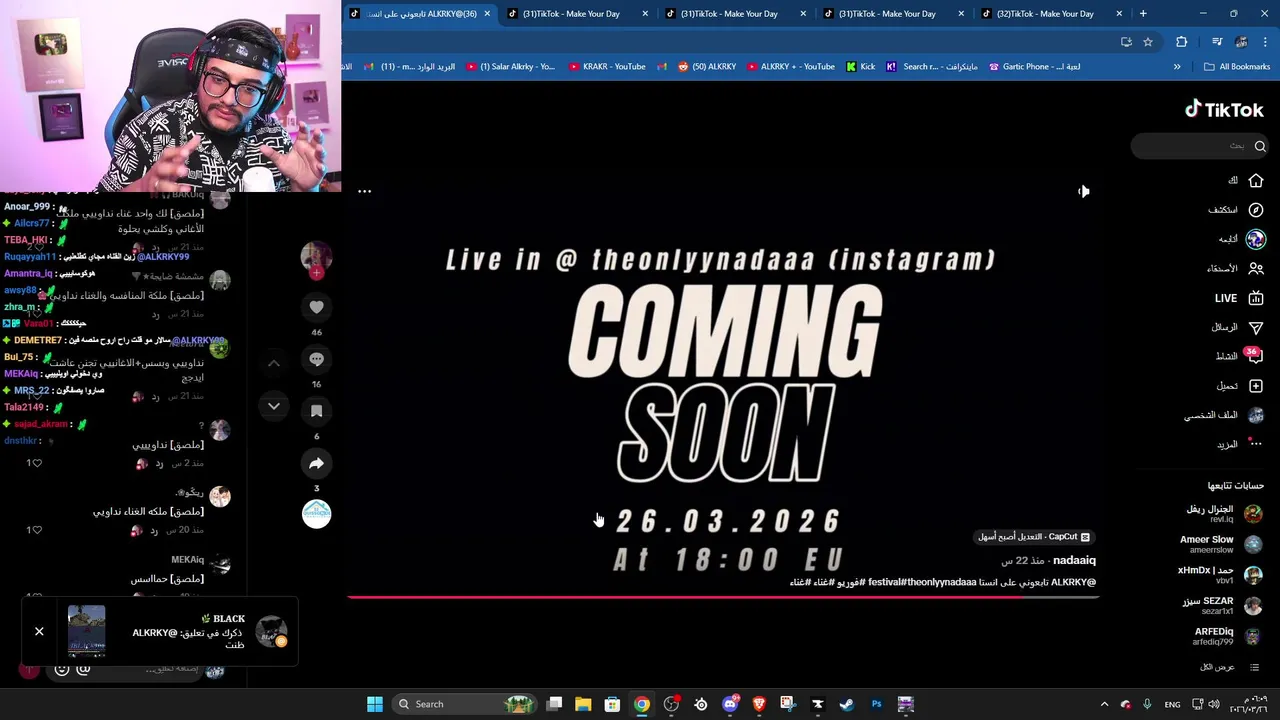
Task: Open Messages paper-plane icon in sidebar
Action: [x=1256, y=327]
